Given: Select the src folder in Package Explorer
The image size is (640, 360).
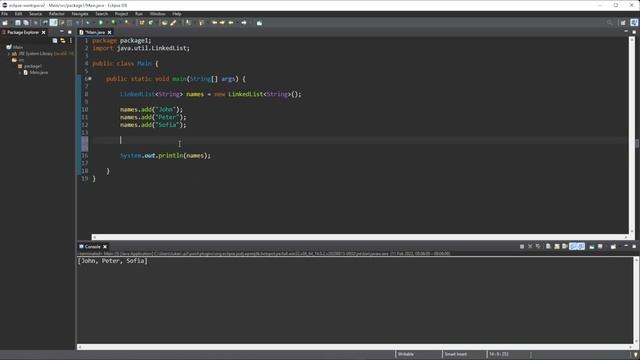Looking at the screenshot, I should click(x=18, y=60).
